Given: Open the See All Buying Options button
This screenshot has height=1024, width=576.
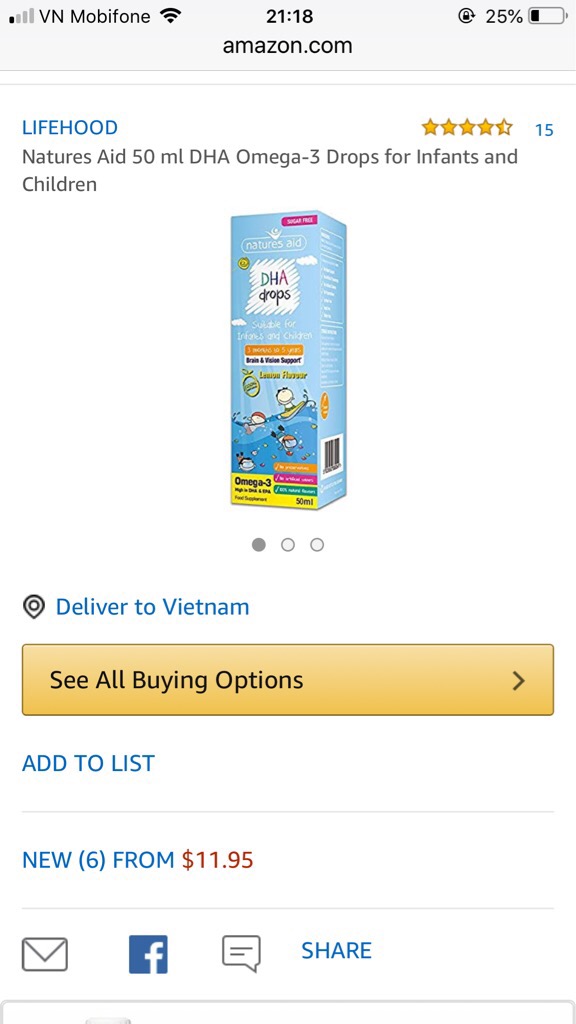Looking at the screenshot, I should [288, 680].
